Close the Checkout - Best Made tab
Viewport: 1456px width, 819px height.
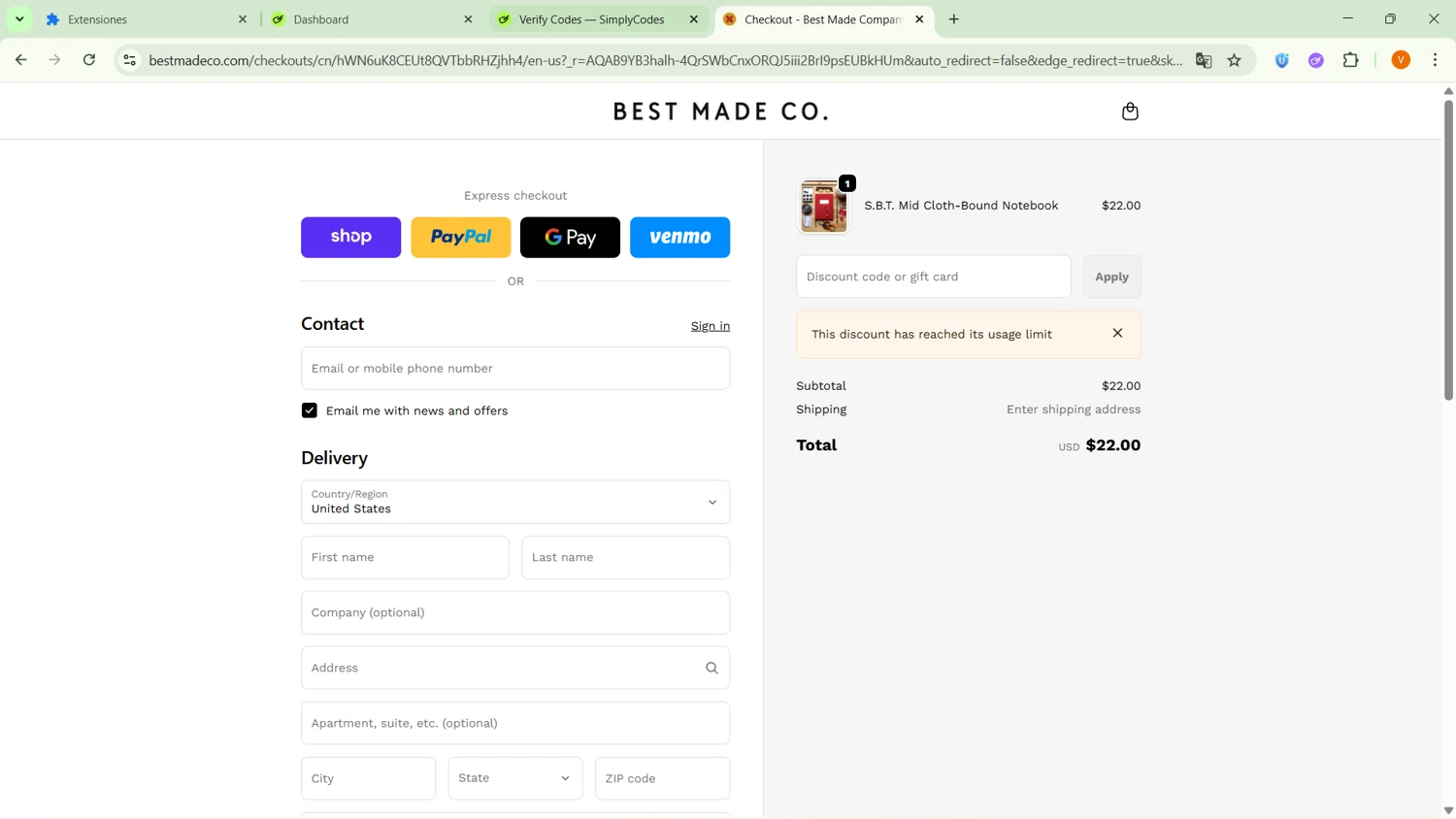[919, 19]
